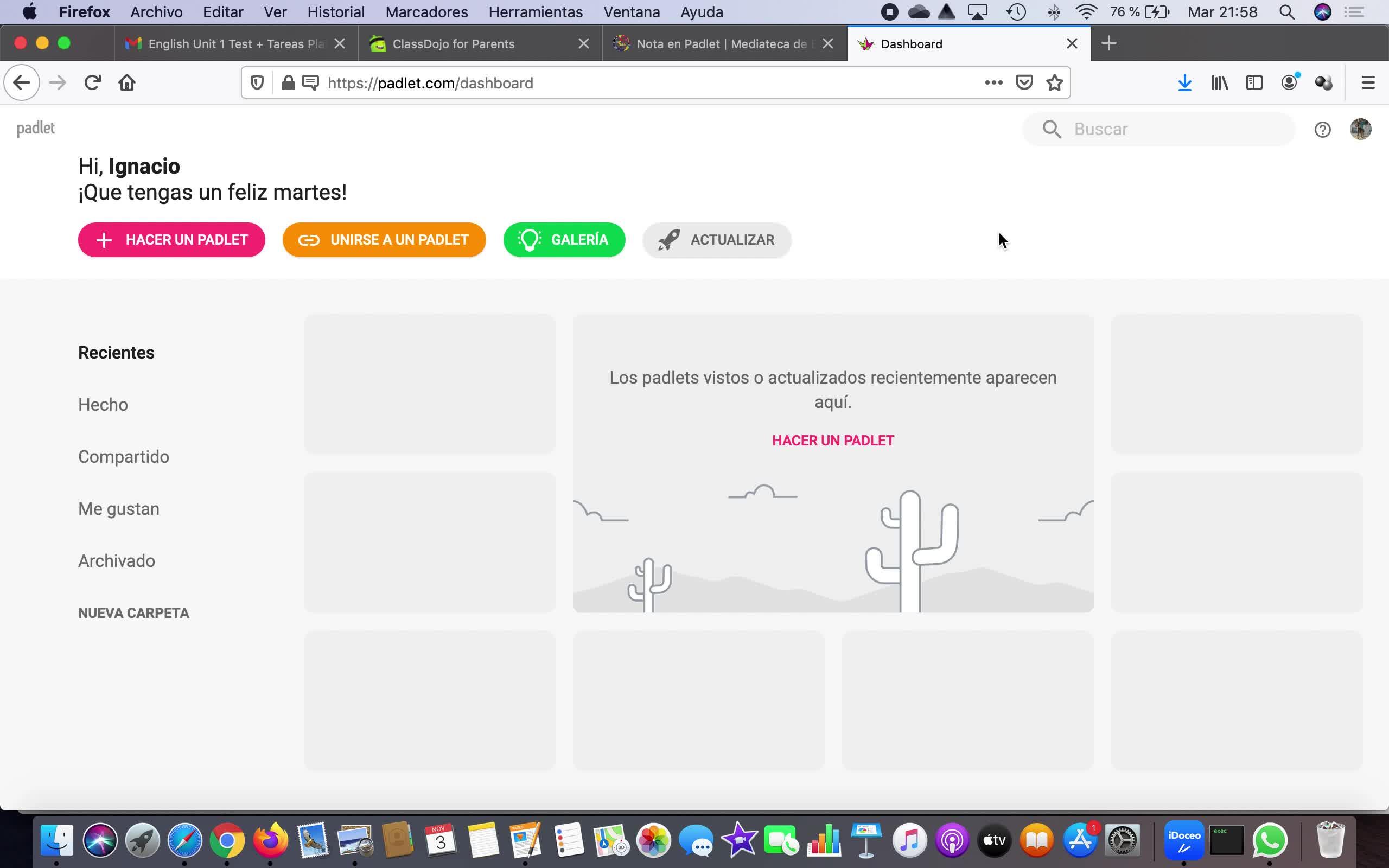1389x868 pixels.
Task: Open WhatsApp from the macOS dock
Action: click(1270, 841)
